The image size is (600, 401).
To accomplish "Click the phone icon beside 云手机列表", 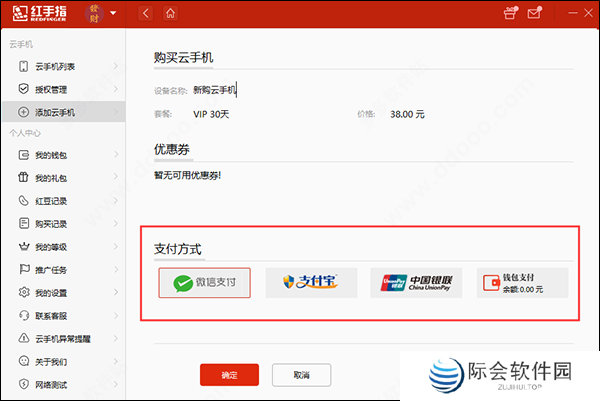I will pos(24,66).
